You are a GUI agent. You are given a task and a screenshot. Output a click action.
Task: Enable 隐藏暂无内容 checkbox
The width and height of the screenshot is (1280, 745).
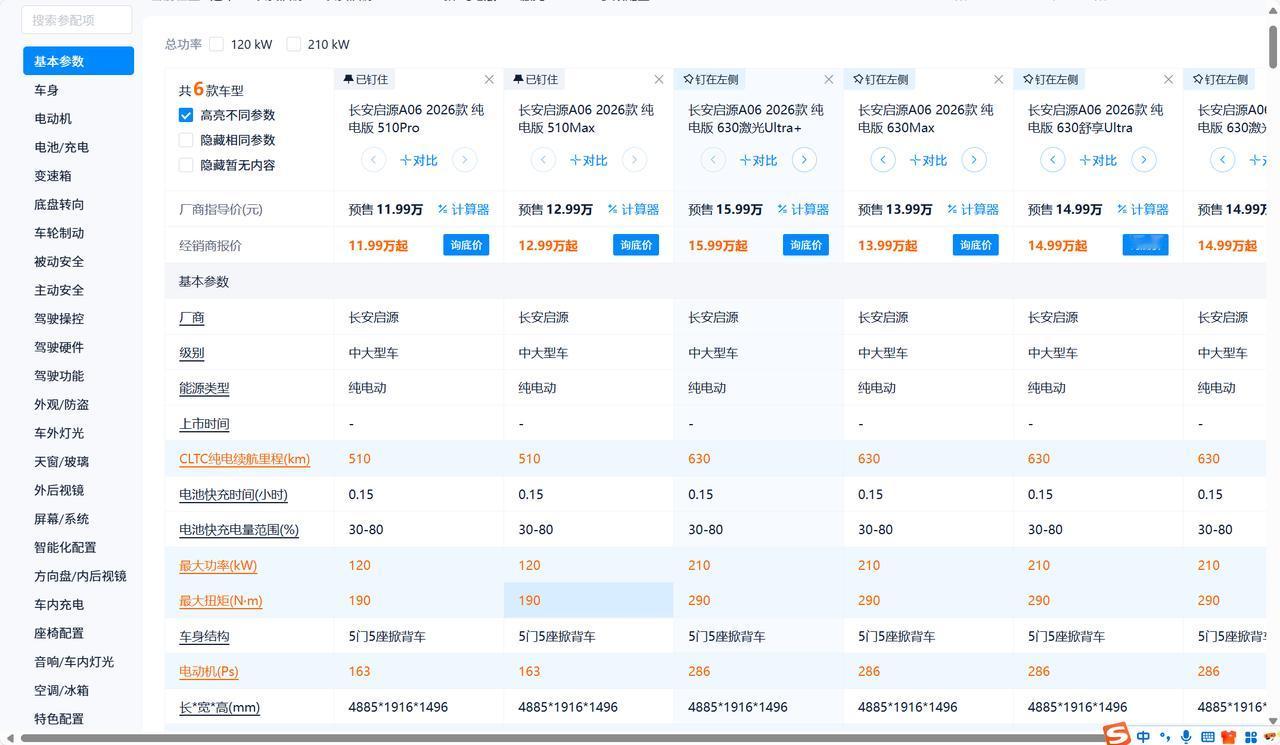(186, 165)
